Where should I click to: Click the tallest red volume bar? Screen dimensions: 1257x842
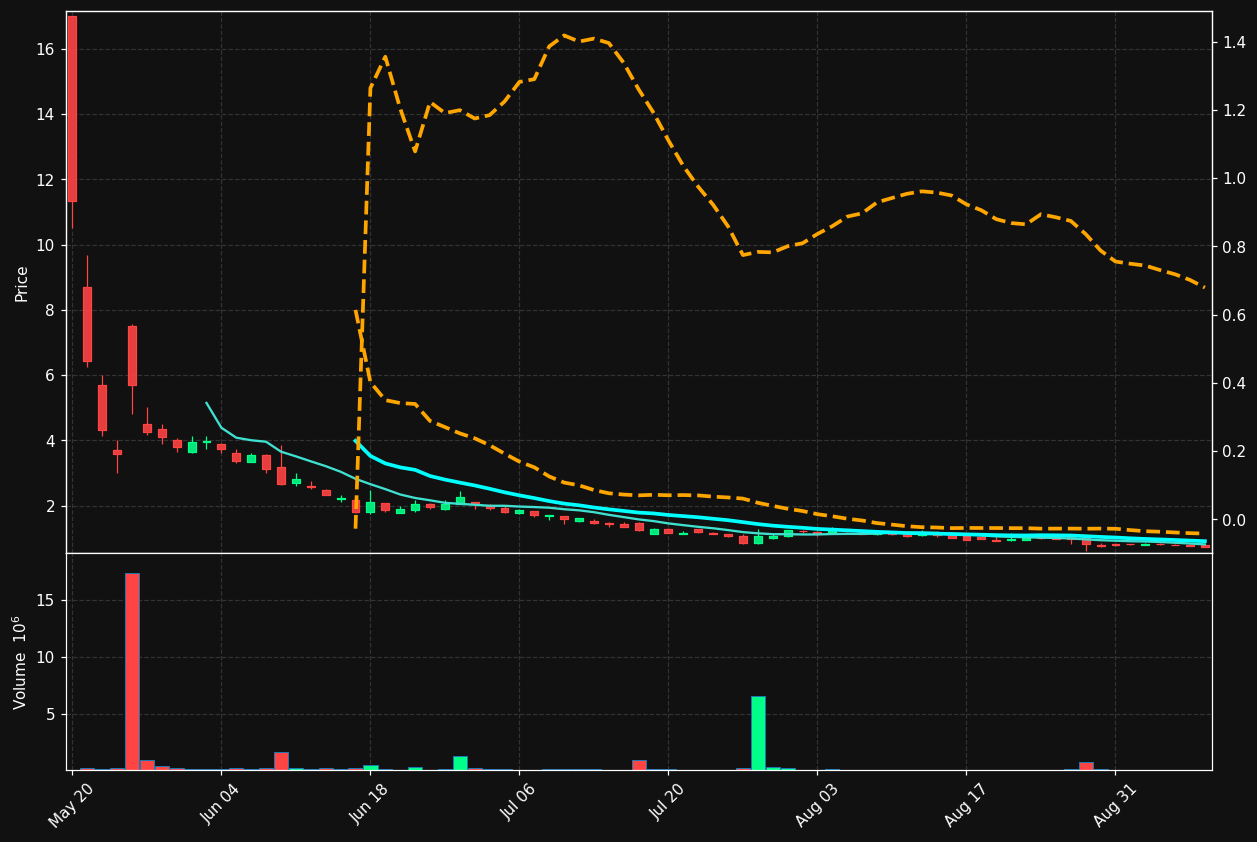132,671
